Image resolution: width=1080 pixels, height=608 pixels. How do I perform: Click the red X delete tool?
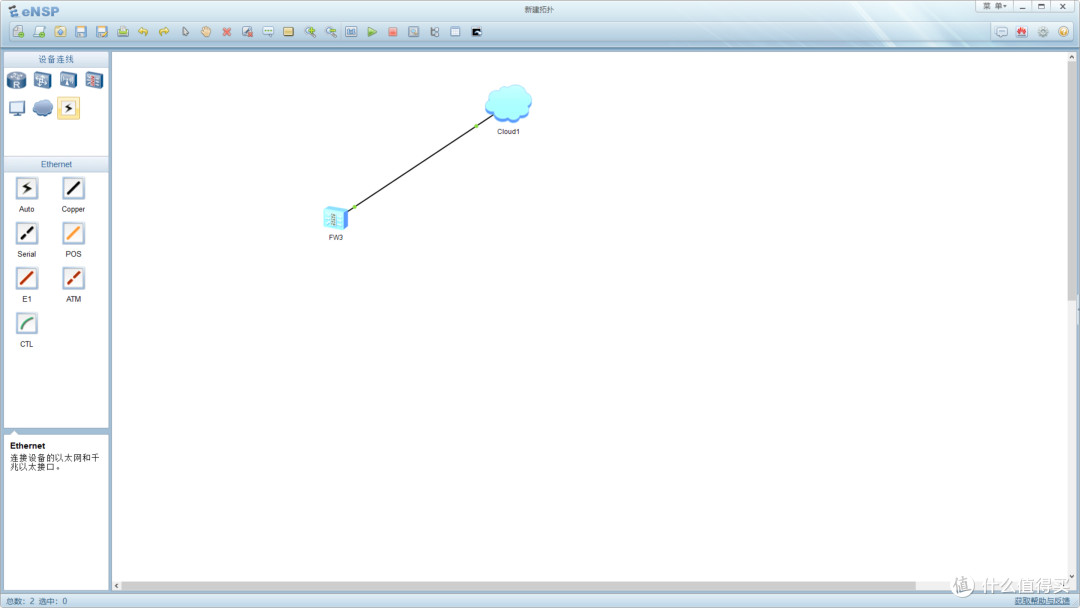point(227,32)
